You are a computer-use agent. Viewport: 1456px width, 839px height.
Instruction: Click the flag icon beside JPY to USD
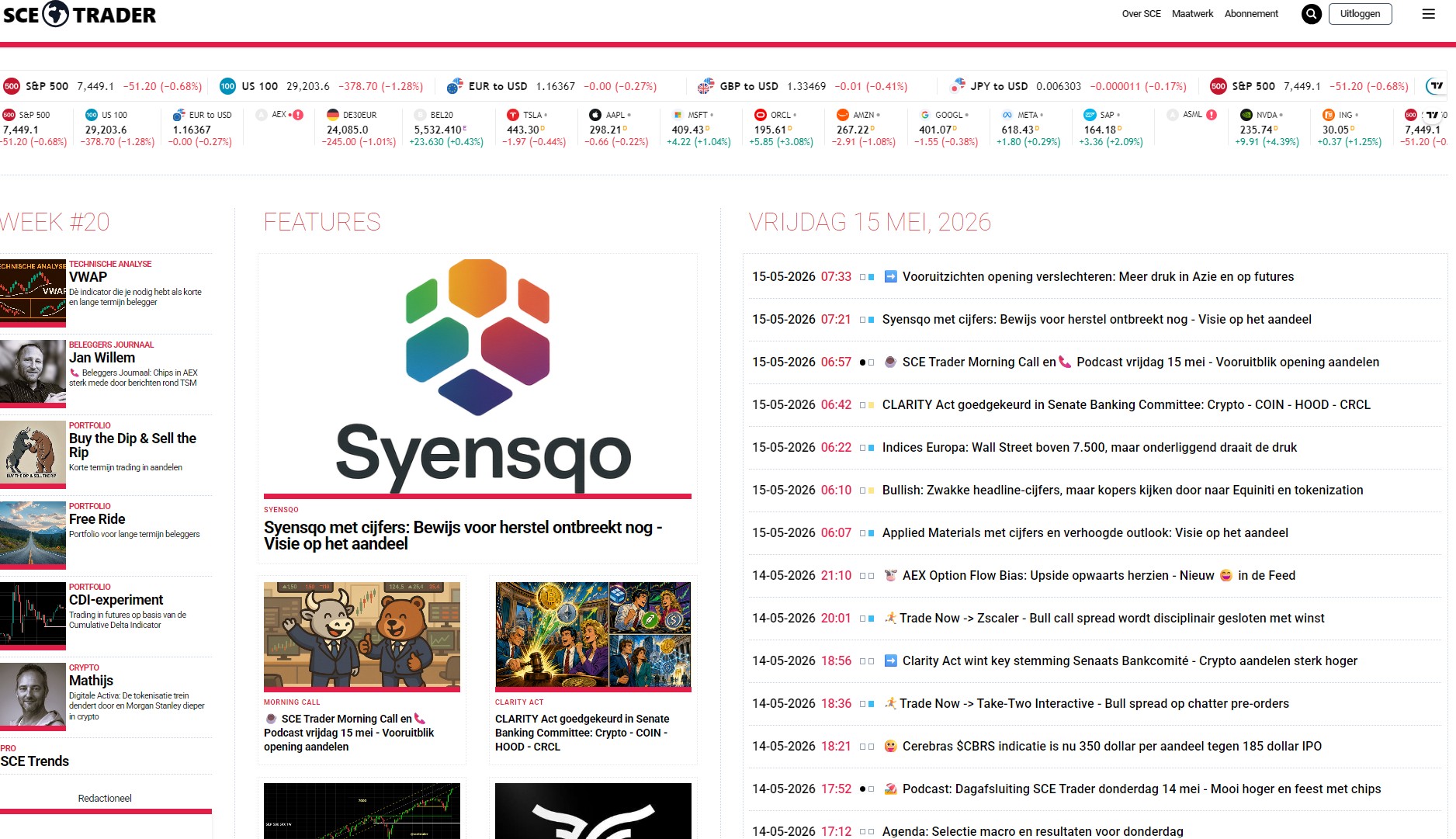pos(958,85)
